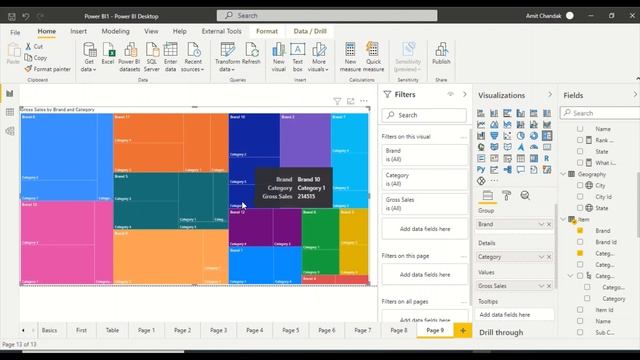640x360 pixels.
Task: Click the Publish button
Action: [441, 54]
